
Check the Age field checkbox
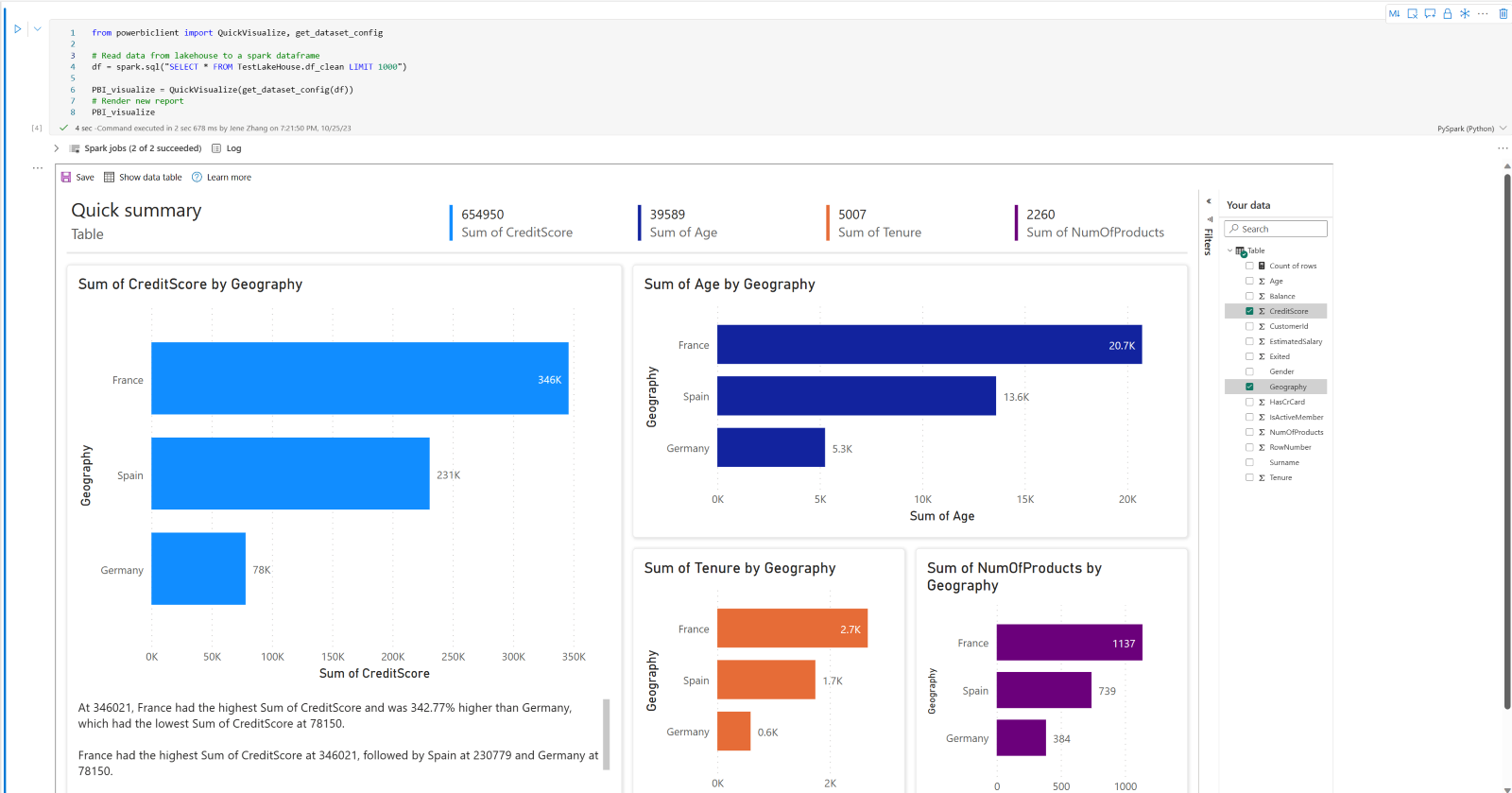[x=1249, y=281]
